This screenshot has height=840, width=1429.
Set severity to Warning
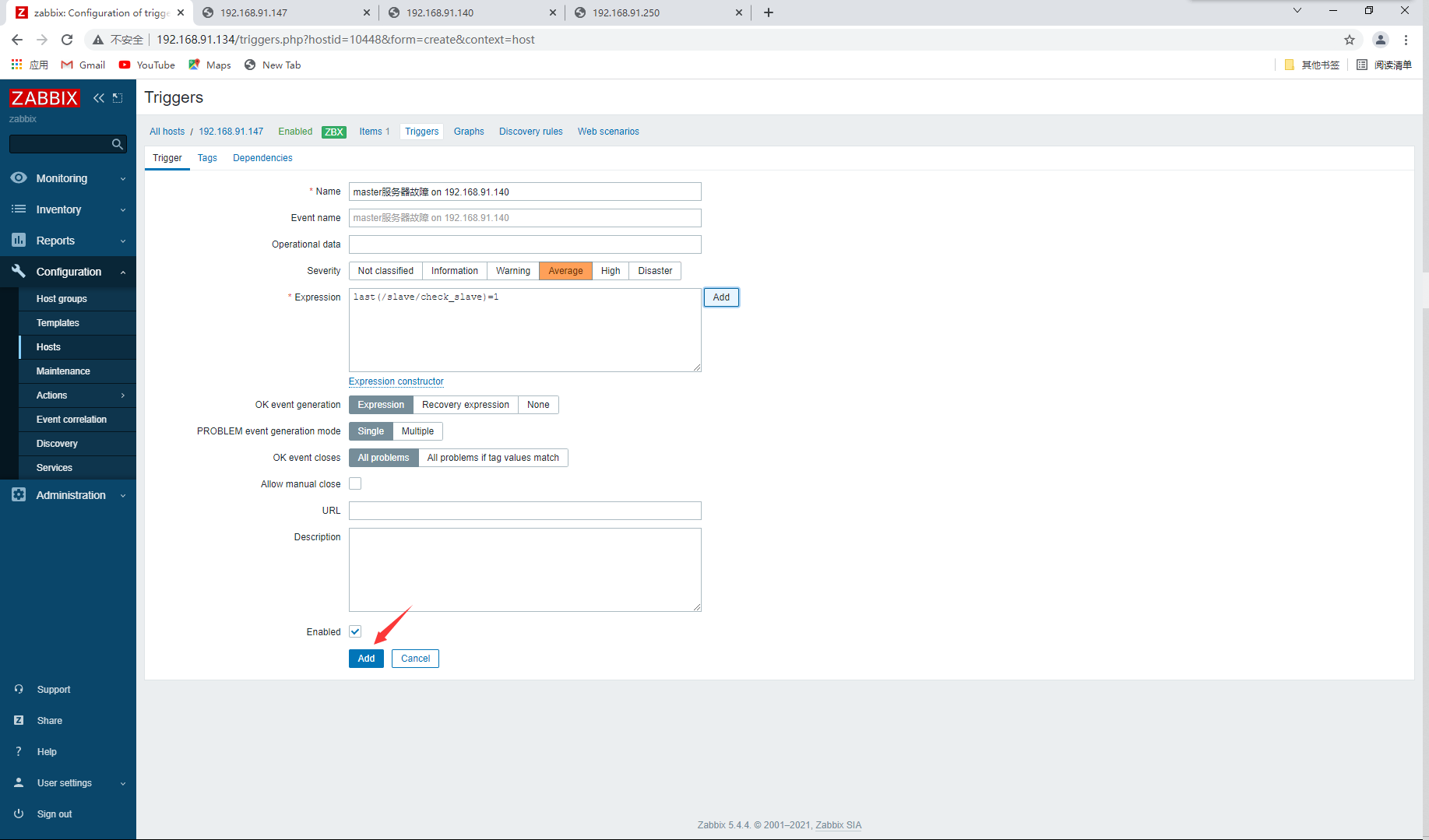pos(513,271)
